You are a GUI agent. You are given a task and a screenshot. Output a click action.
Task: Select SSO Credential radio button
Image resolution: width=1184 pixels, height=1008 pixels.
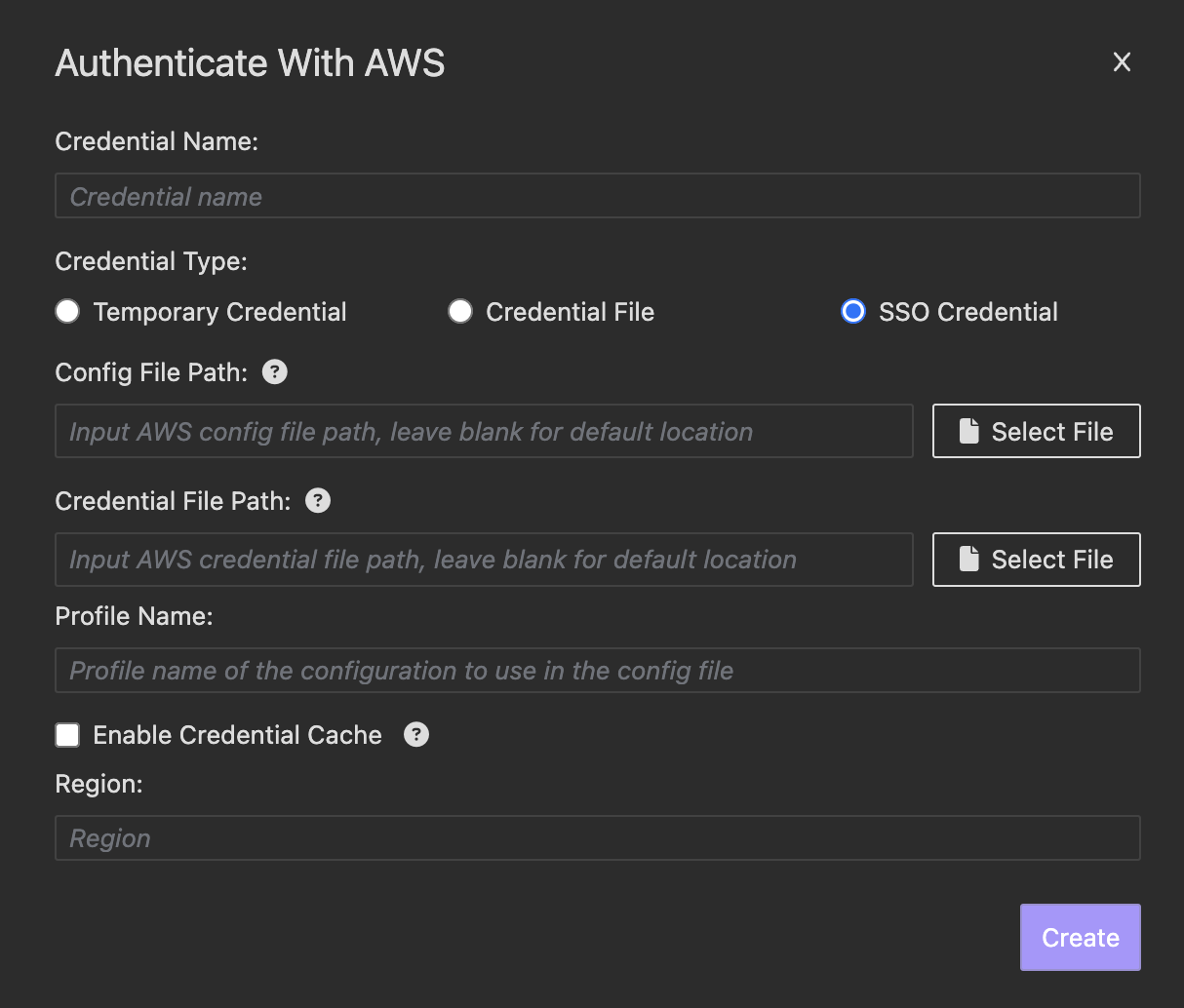(853, 311)
